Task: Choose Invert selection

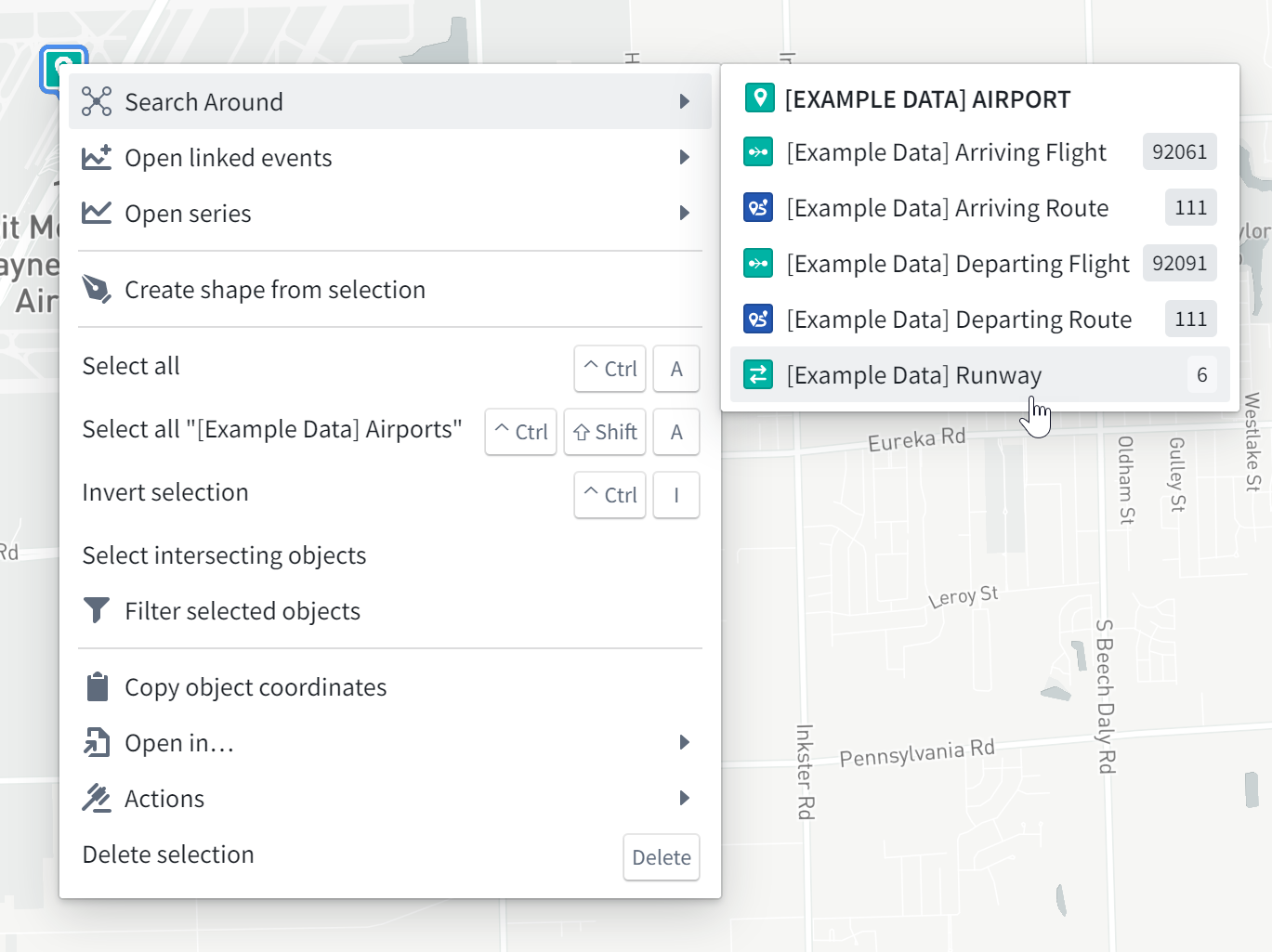Action: pos(390,493)
